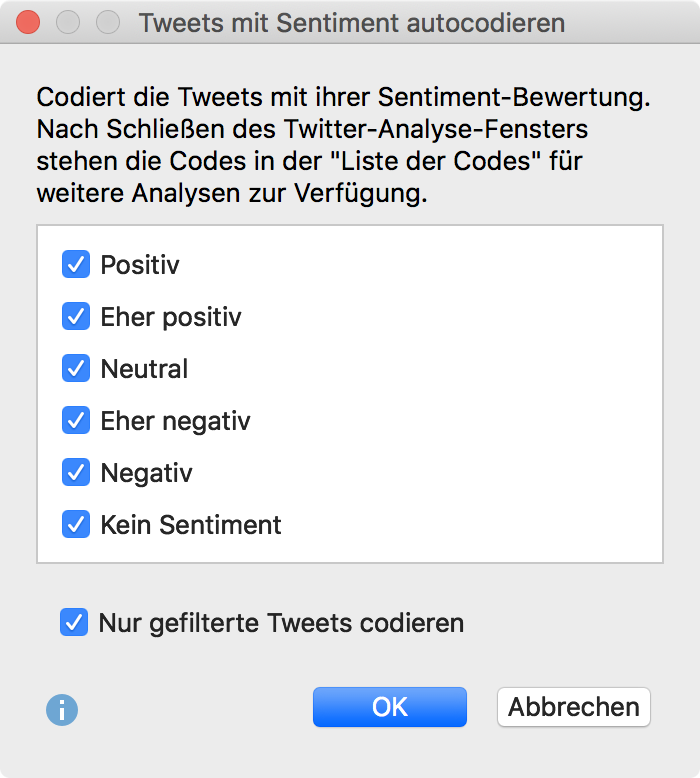Click the greyed-out zoom window button
This screenshot has height=778, width=700.
click(x=107, y=22)
